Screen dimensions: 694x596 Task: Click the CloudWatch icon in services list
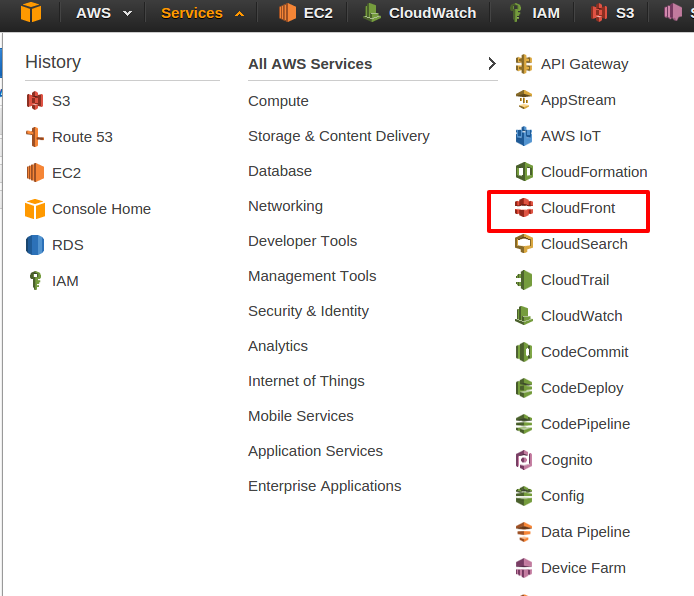click(524, 316)
